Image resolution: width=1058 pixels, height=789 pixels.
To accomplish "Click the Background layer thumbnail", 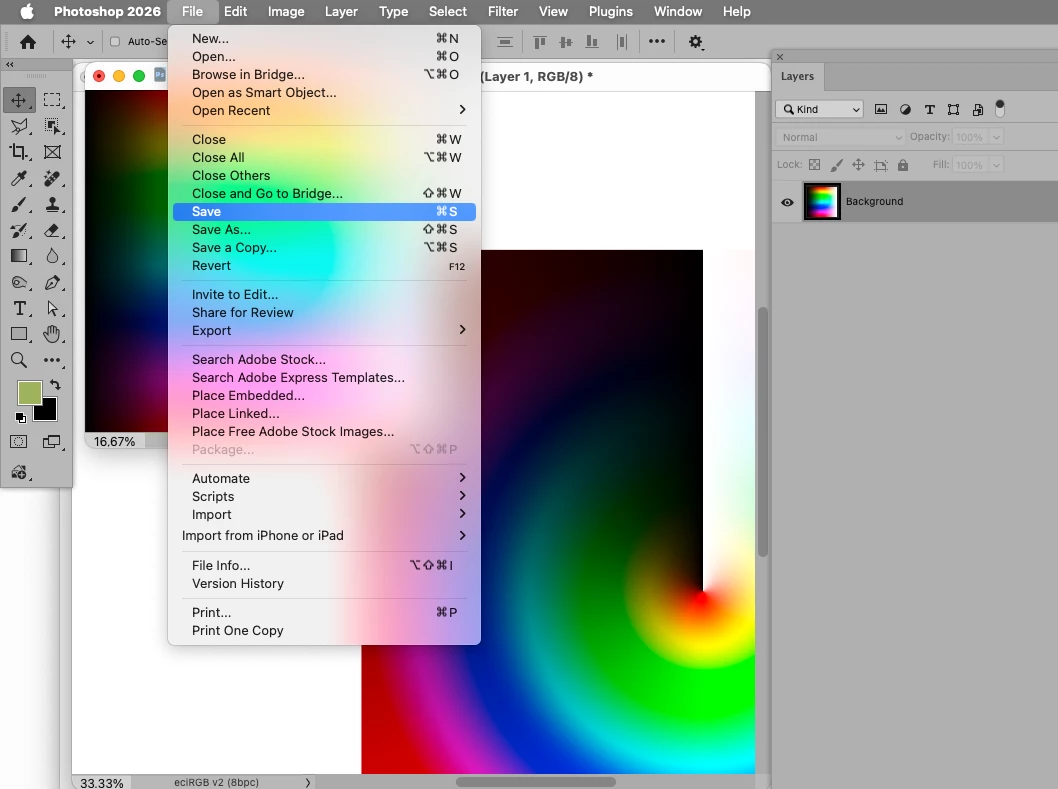I will 822,202.
